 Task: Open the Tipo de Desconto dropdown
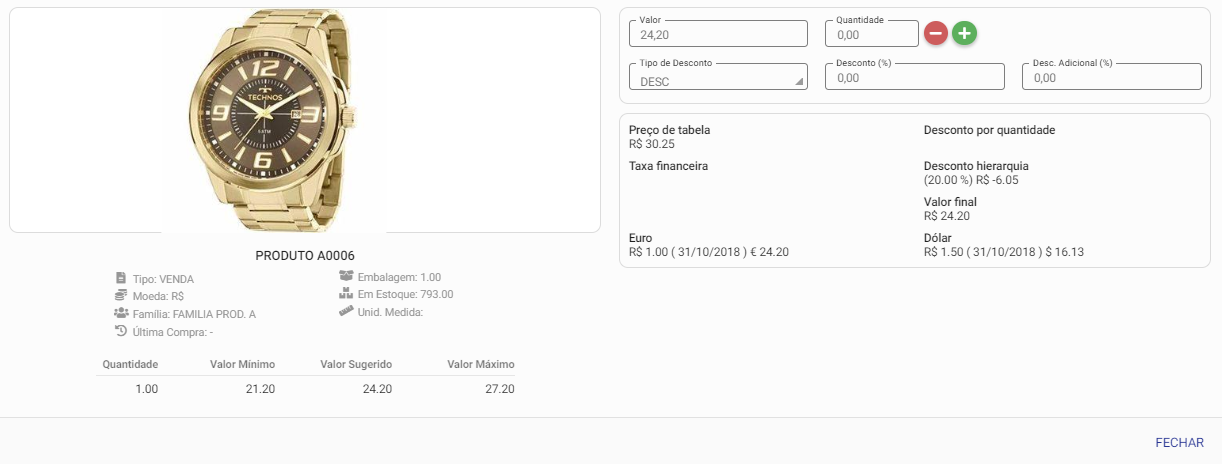pyautogui.click(x=717, y=78)
